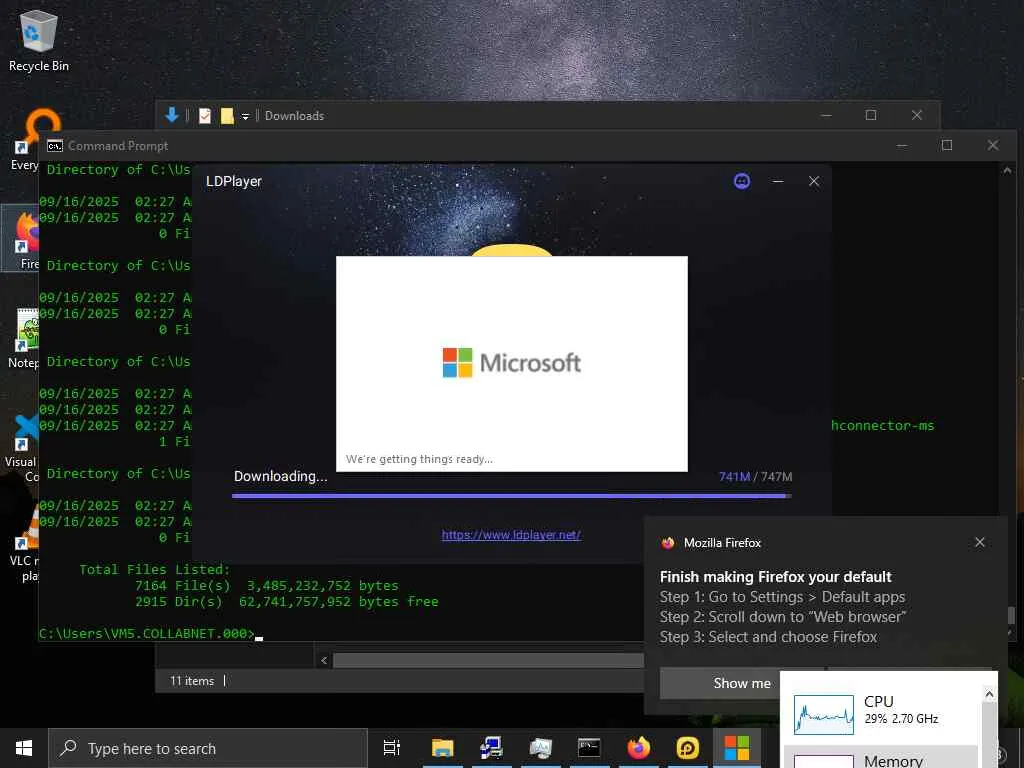
Task: Click 'We're getting things ready...' text
Action: click(419, 459)
